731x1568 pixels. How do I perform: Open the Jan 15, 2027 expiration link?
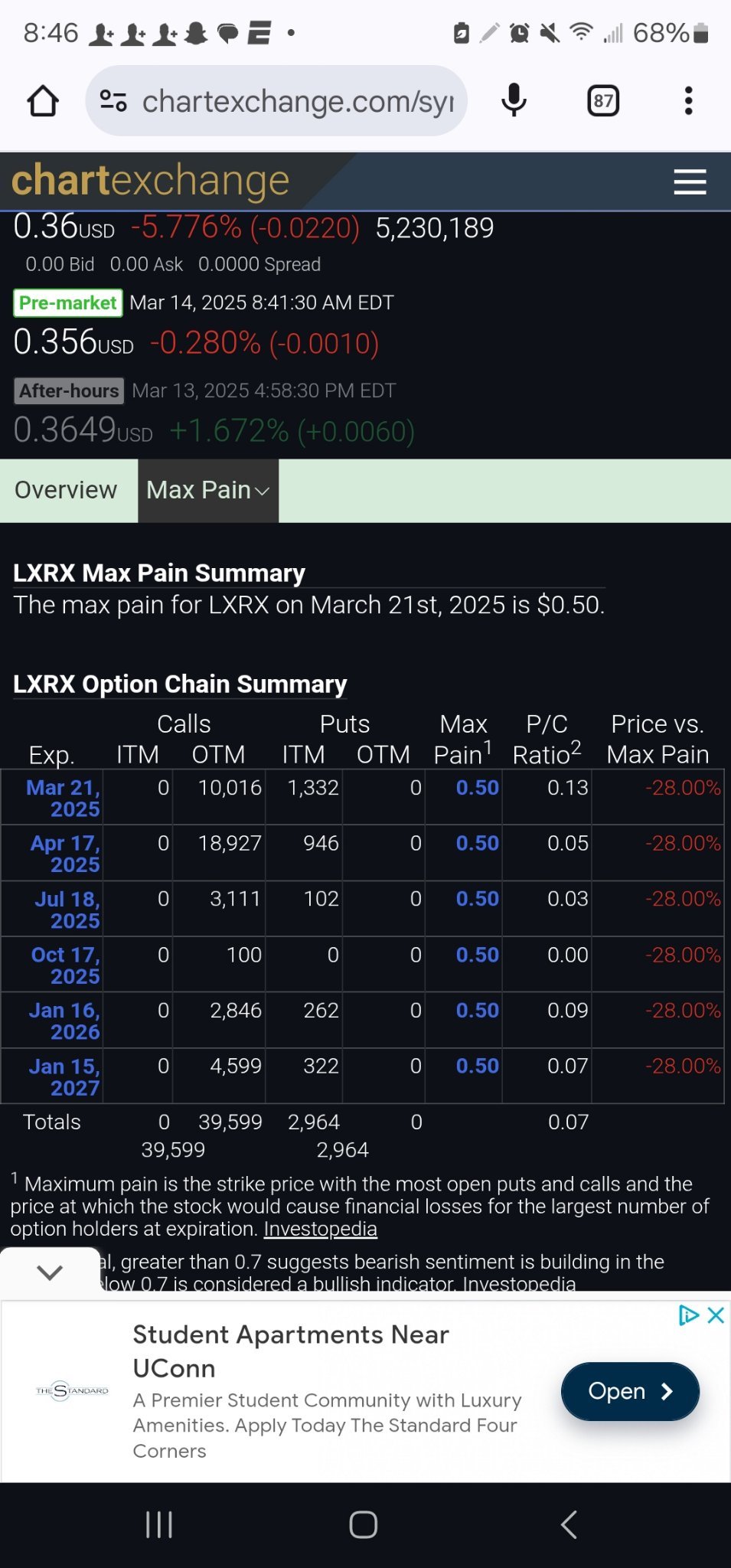(x=64, y=1077)
